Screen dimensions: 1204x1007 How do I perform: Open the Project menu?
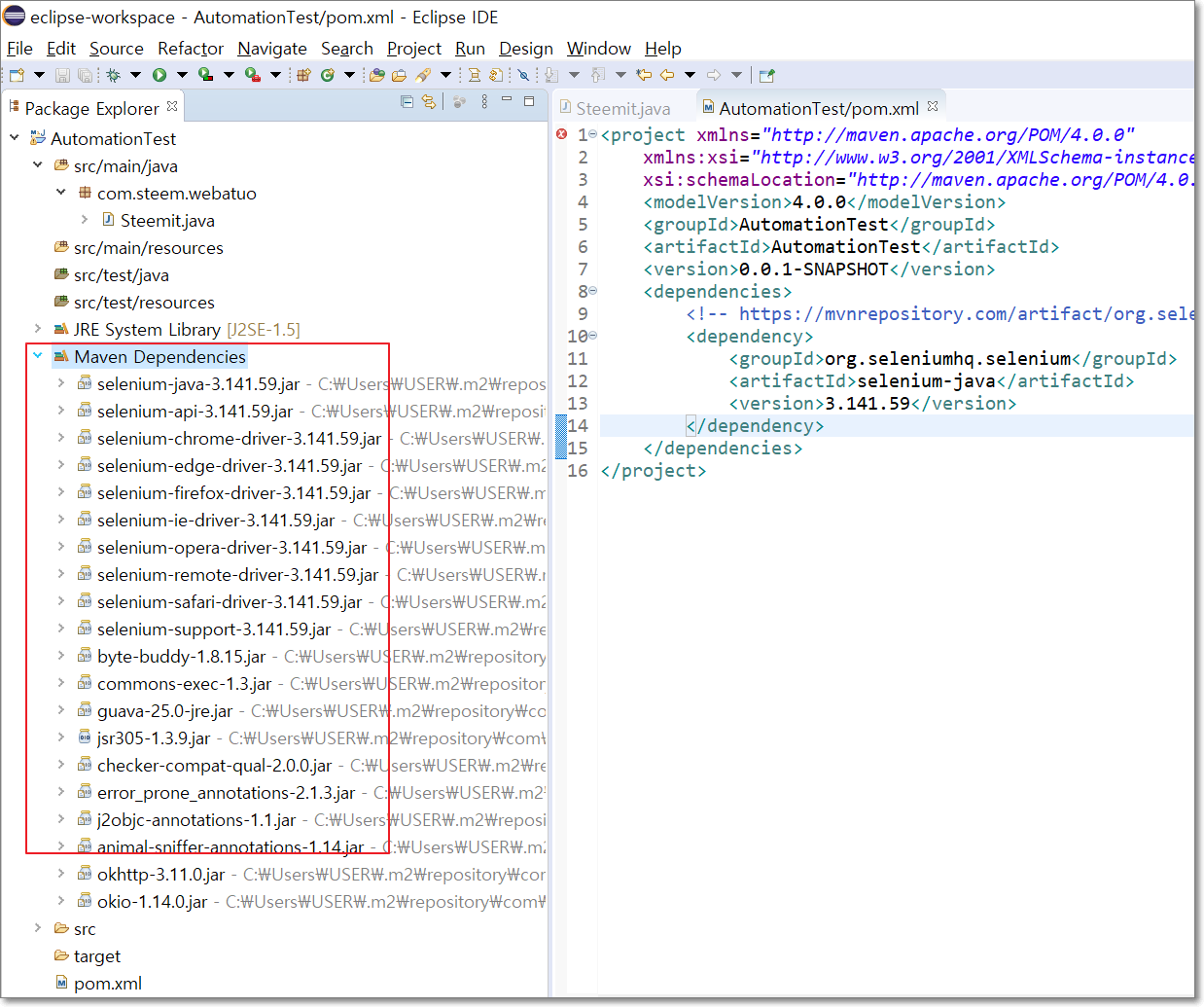click(x=414, y=48)
